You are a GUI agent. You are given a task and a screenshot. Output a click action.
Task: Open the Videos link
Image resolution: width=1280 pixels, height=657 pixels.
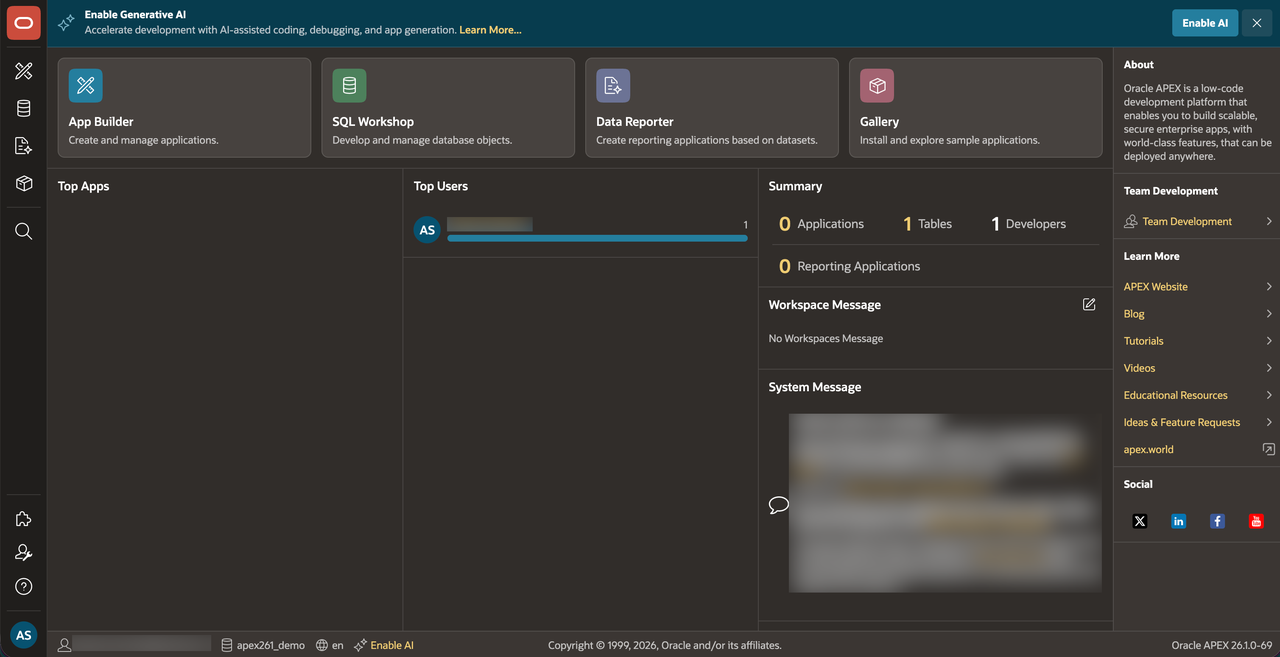1139,367
